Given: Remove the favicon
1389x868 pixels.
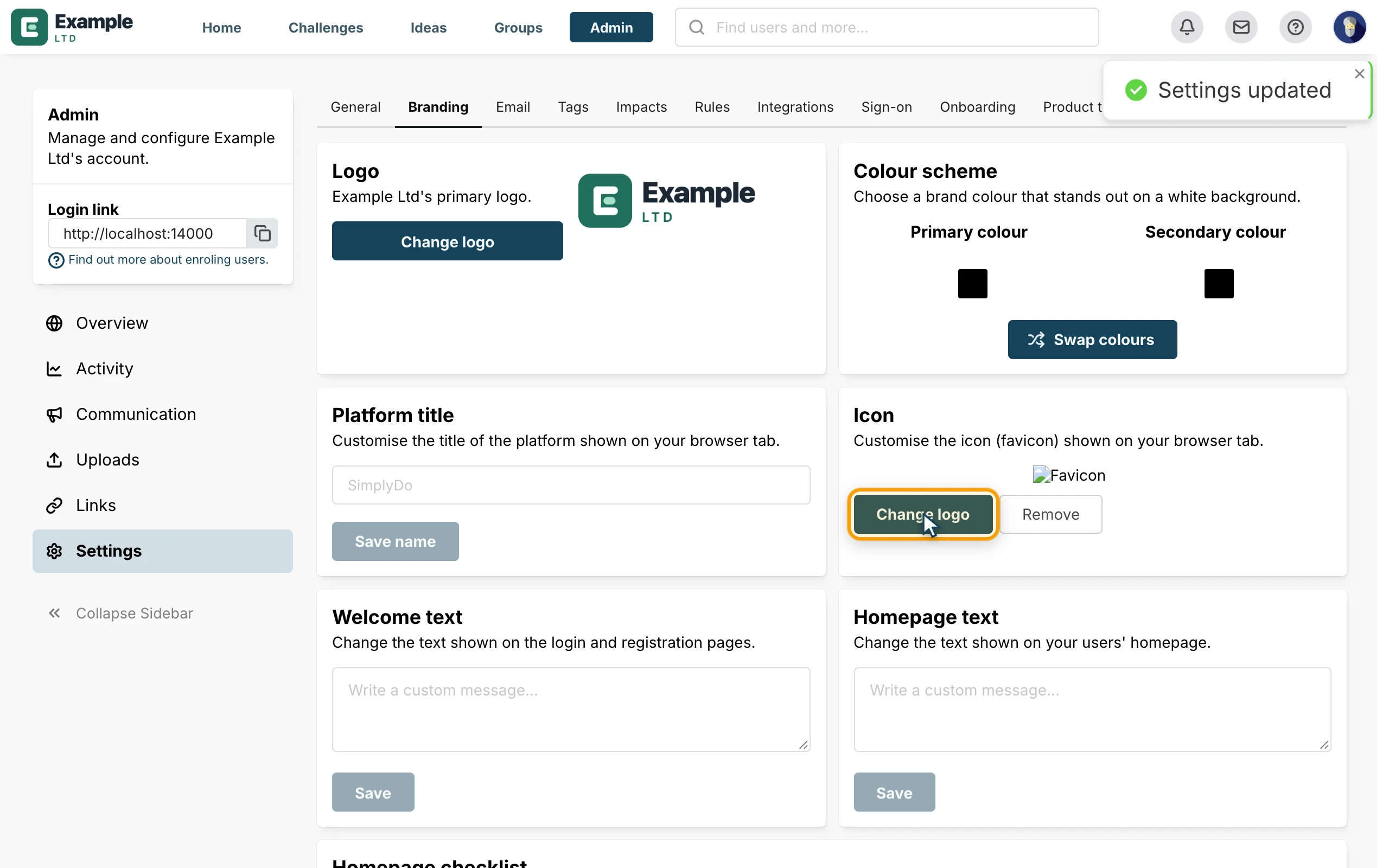Looking at the screenshot, I should [x=1050, y=514].
